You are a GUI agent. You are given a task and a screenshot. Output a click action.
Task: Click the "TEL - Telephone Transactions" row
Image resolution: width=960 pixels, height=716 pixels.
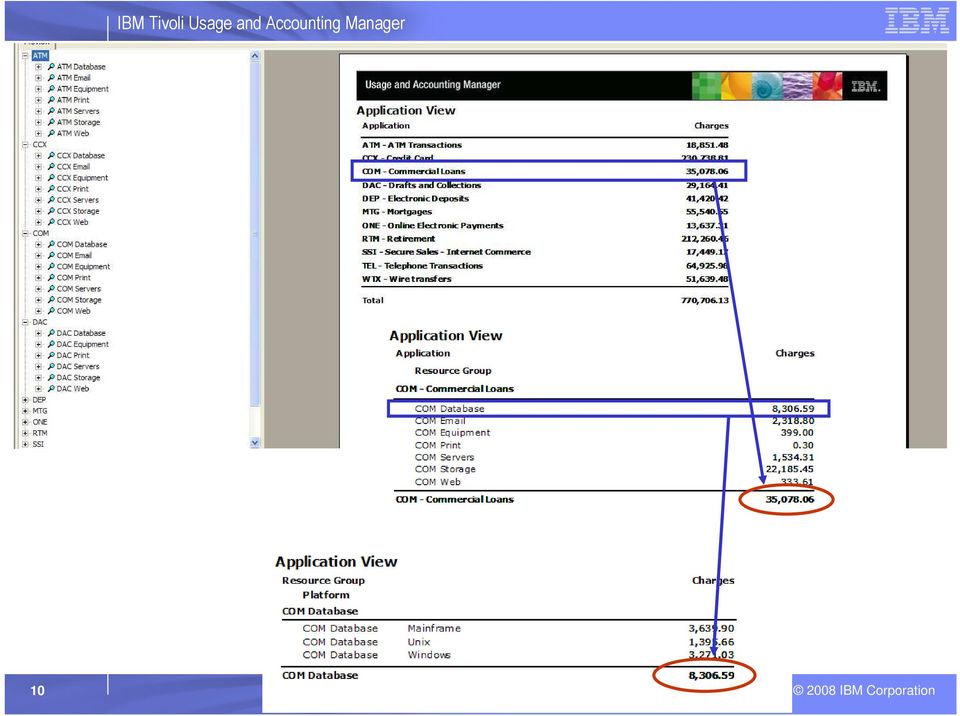pyautogui.click(x=545, y=266)
